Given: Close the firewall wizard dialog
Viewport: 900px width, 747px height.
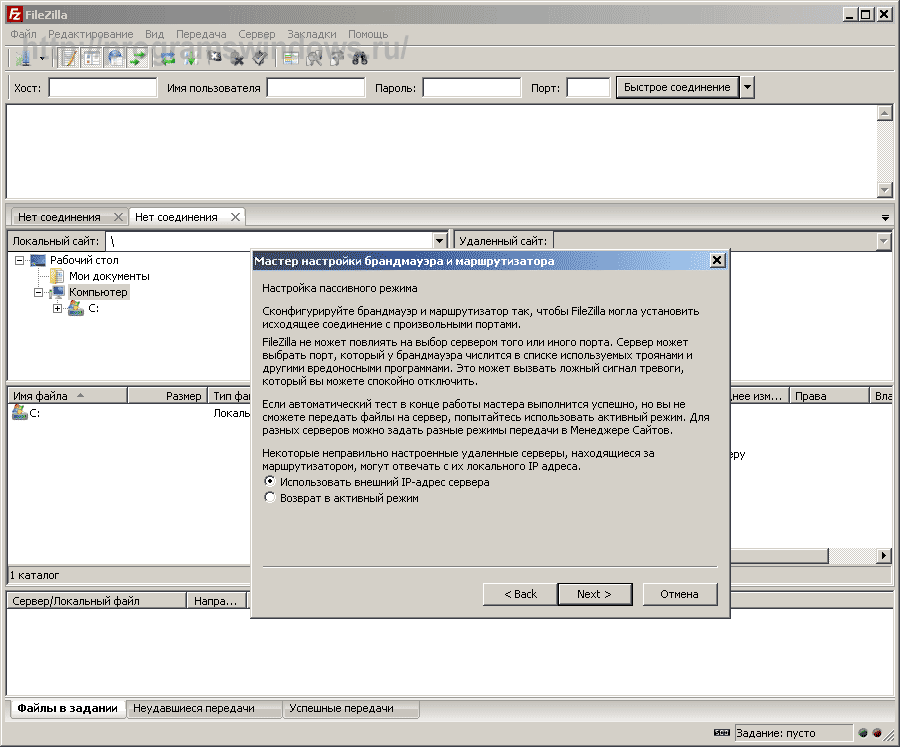Looking at the screenshot, I should pyautogui.click(x=717, y=261).
